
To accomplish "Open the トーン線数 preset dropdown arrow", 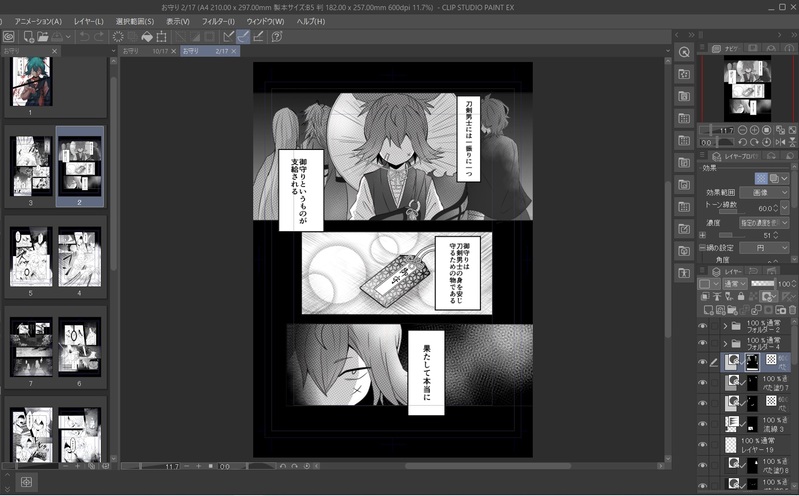I will click(785, 207).
